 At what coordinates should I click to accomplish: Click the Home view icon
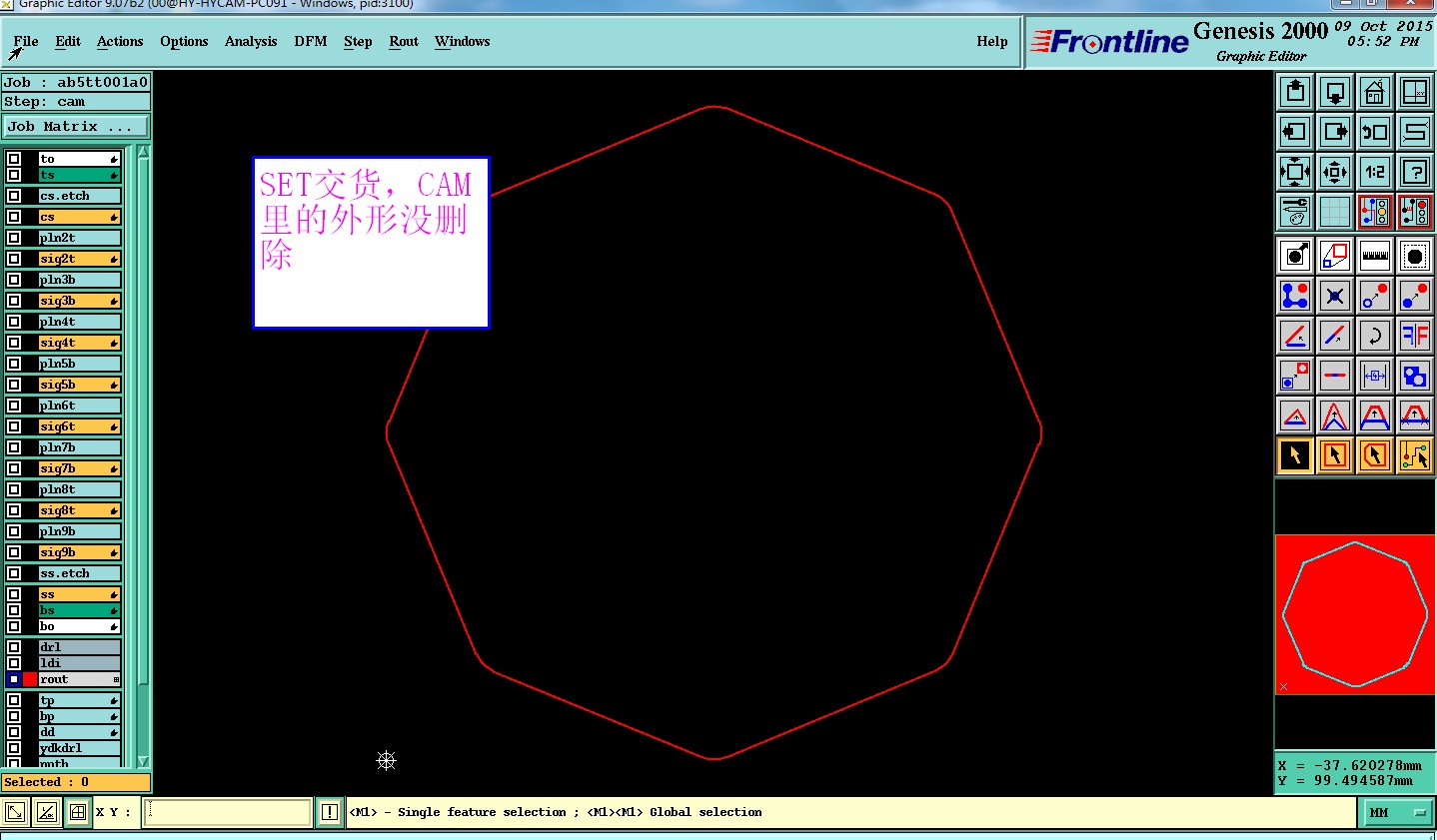(x=1375, y=92)
